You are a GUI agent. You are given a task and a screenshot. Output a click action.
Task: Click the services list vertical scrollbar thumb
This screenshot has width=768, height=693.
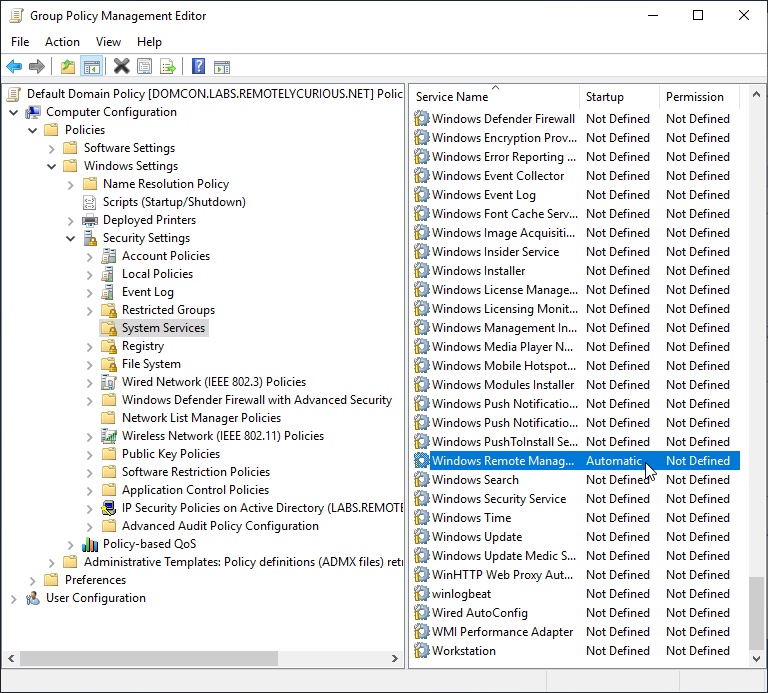coord(756,613)
